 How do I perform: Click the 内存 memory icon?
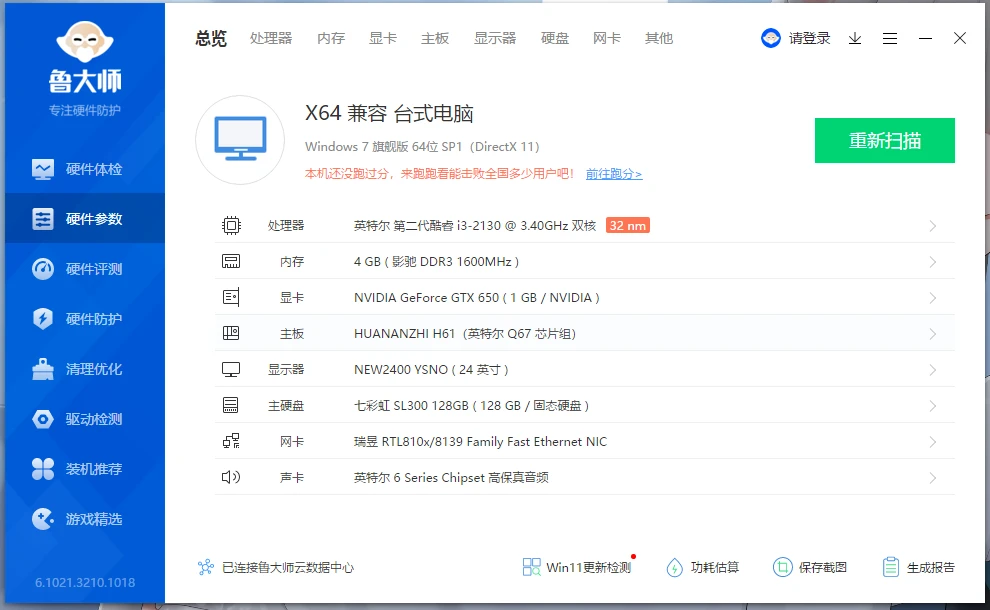click(231, 261)
